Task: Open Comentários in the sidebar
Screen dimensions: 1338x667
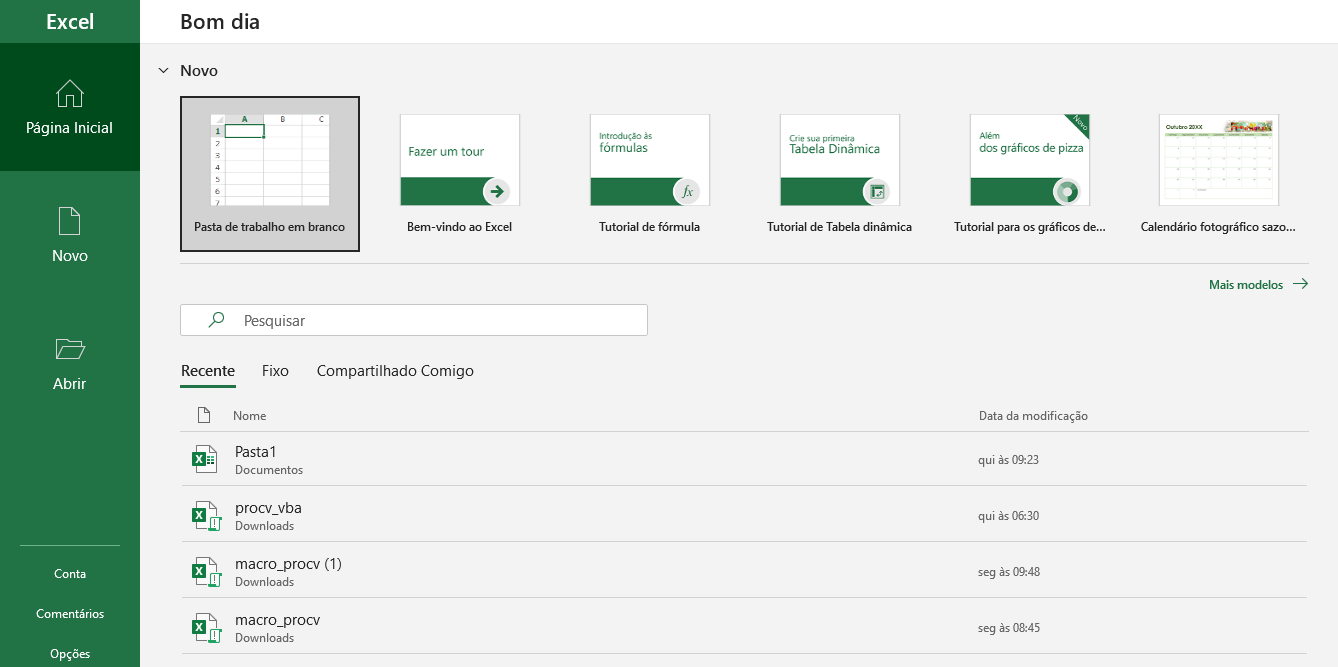Action: click(x=70, y=614)
